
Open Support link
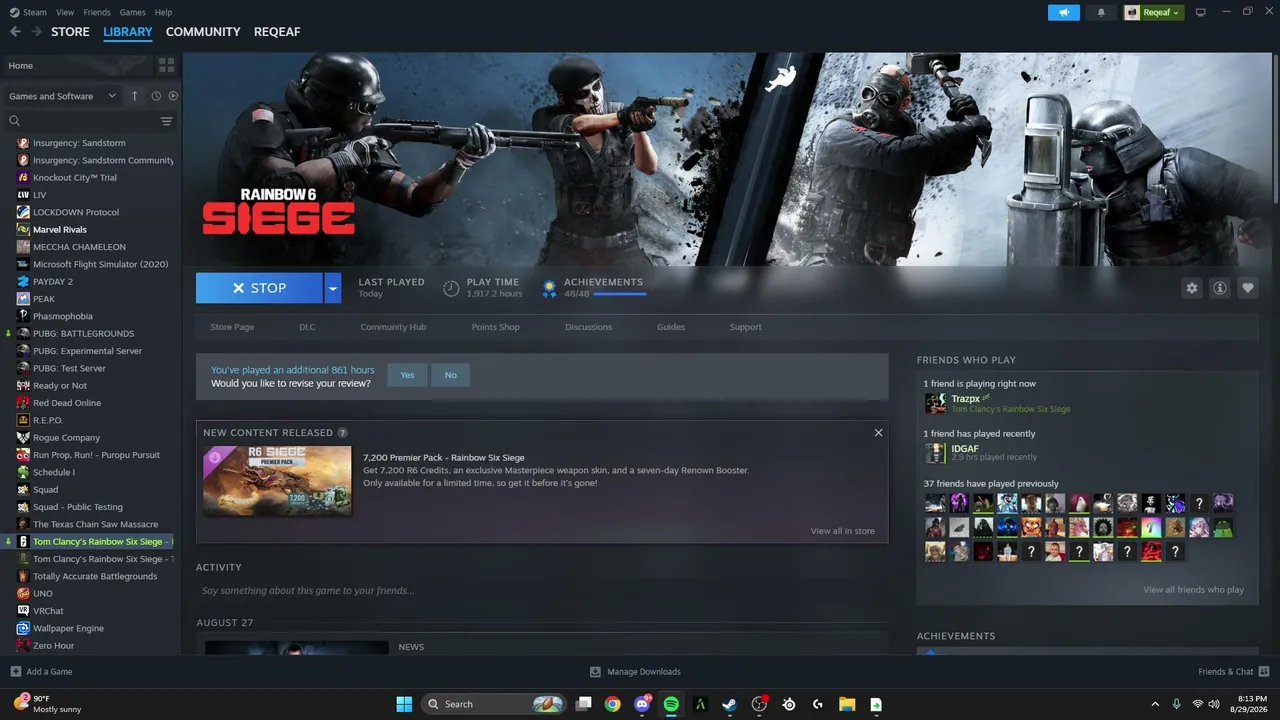[745, 327]
